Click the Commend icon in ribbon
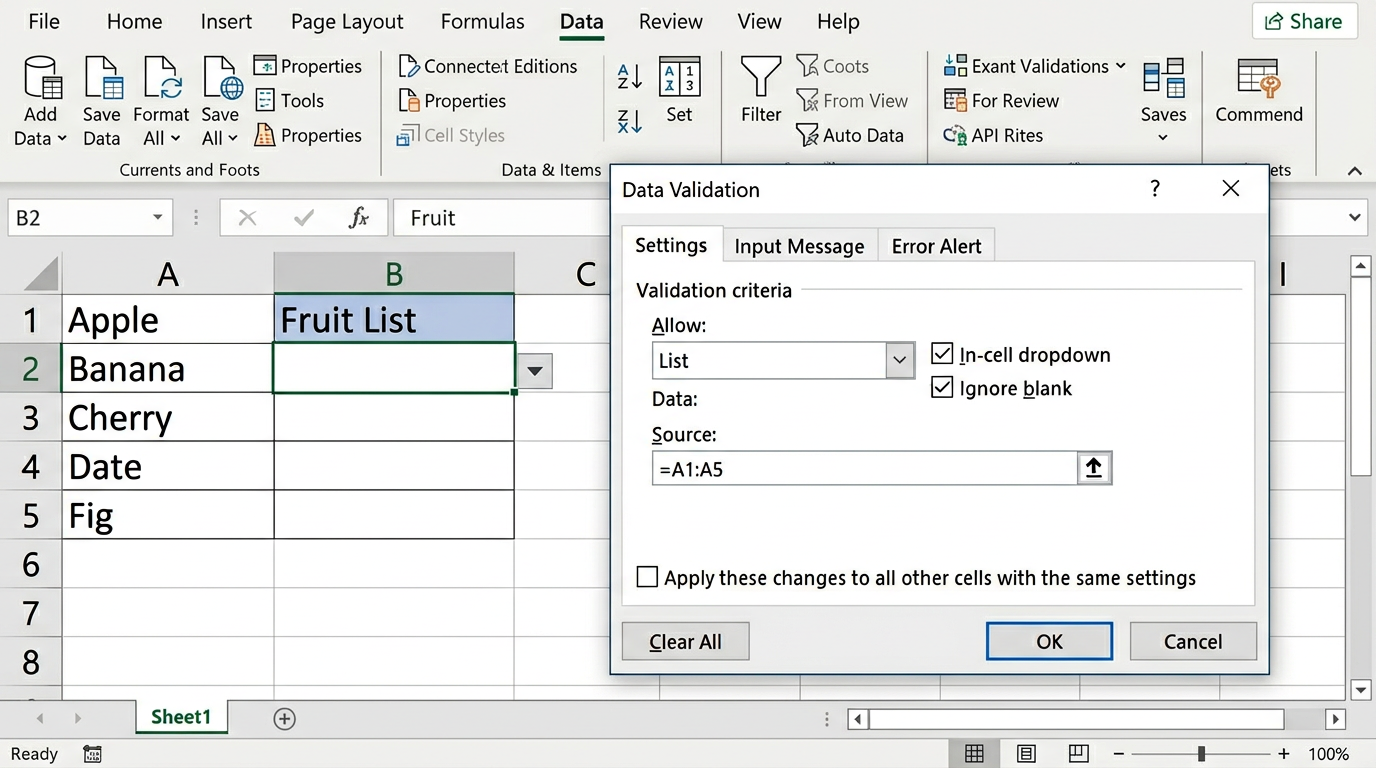 tap(1258, 78)
